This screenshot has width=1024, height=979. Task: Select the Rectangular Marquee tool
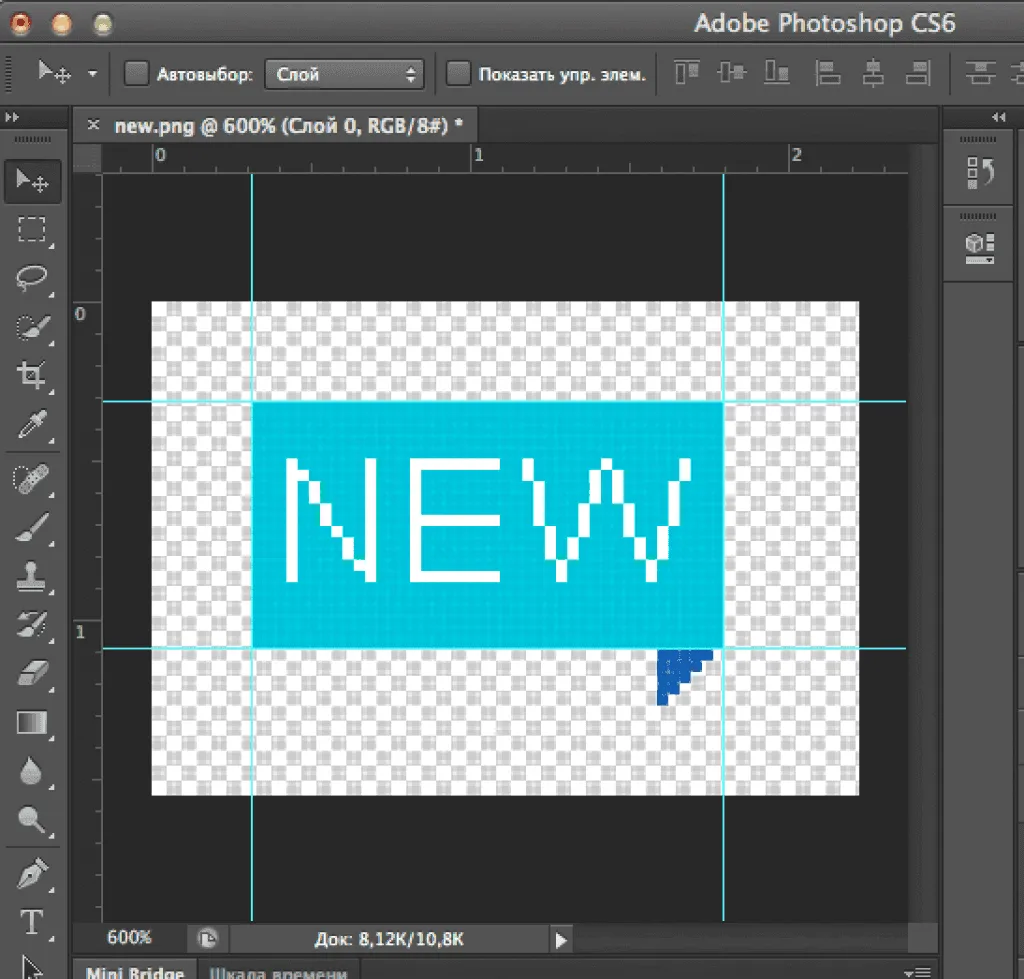[x=33, y=230]
